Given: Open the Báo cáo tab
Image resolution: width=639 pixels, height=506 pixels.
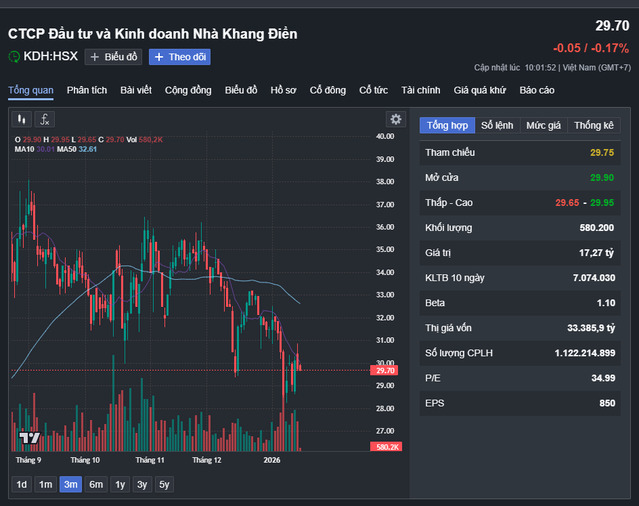Looking at the screenshot, I should coord(537,90).
